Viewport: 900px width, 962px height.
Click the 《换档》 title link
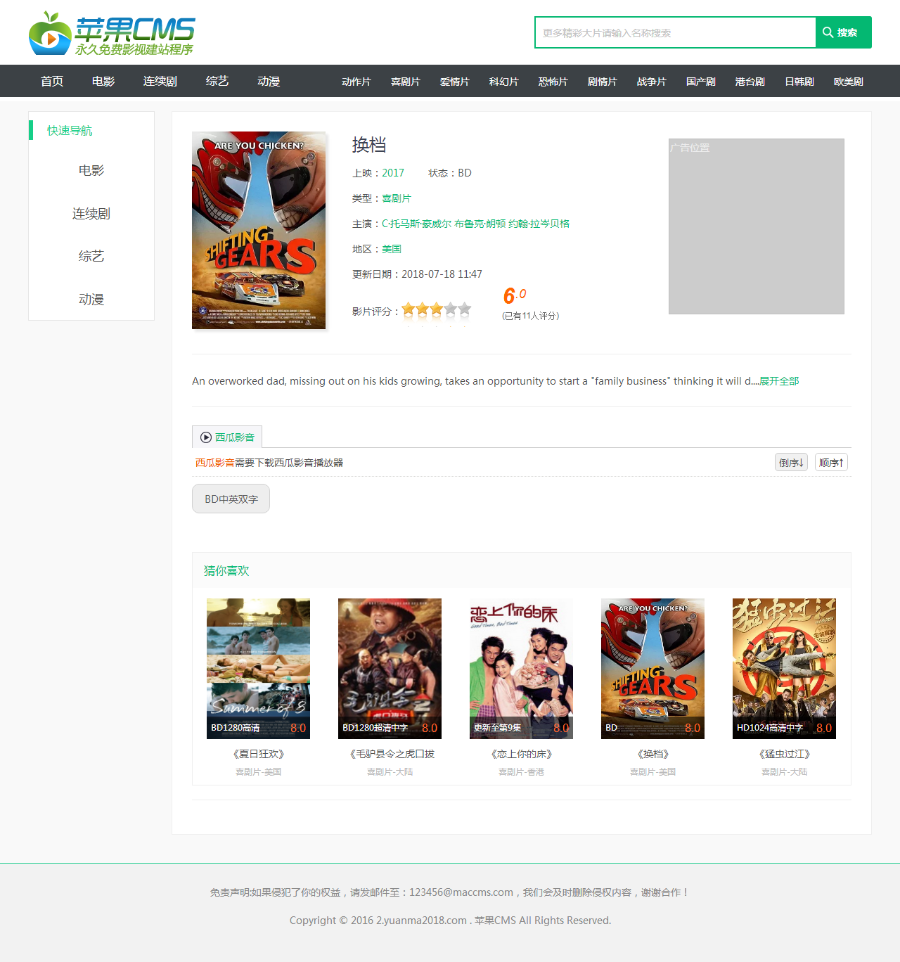coord(653,754)
